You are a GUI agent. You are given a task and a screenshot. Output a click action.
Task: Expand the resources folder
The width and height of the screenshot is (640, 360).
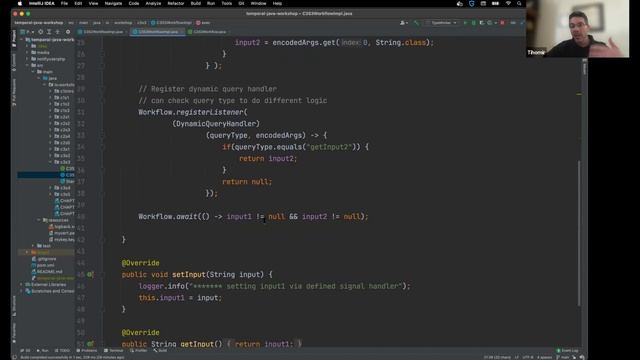point(40,220)
